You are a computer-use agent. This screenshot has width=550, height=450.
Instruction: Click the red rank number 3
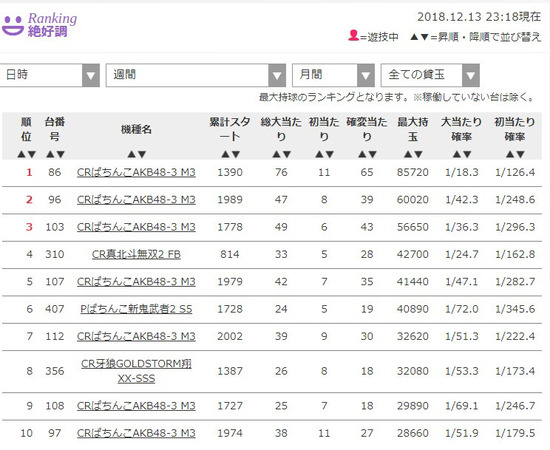(29, 227)
